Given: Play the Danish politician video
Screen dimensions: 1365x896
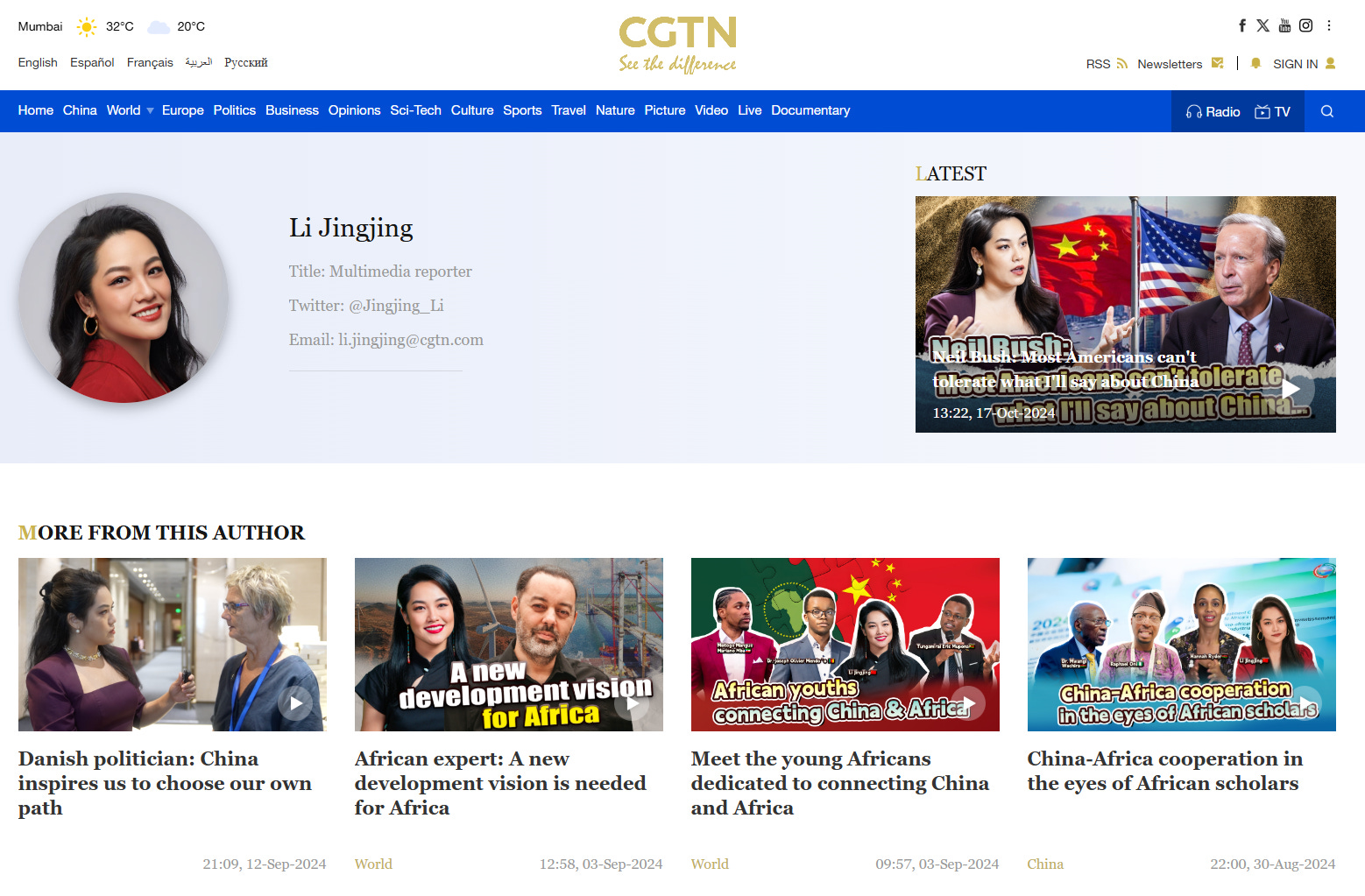Looking at the screenshot, I should [x=295, y=702].
